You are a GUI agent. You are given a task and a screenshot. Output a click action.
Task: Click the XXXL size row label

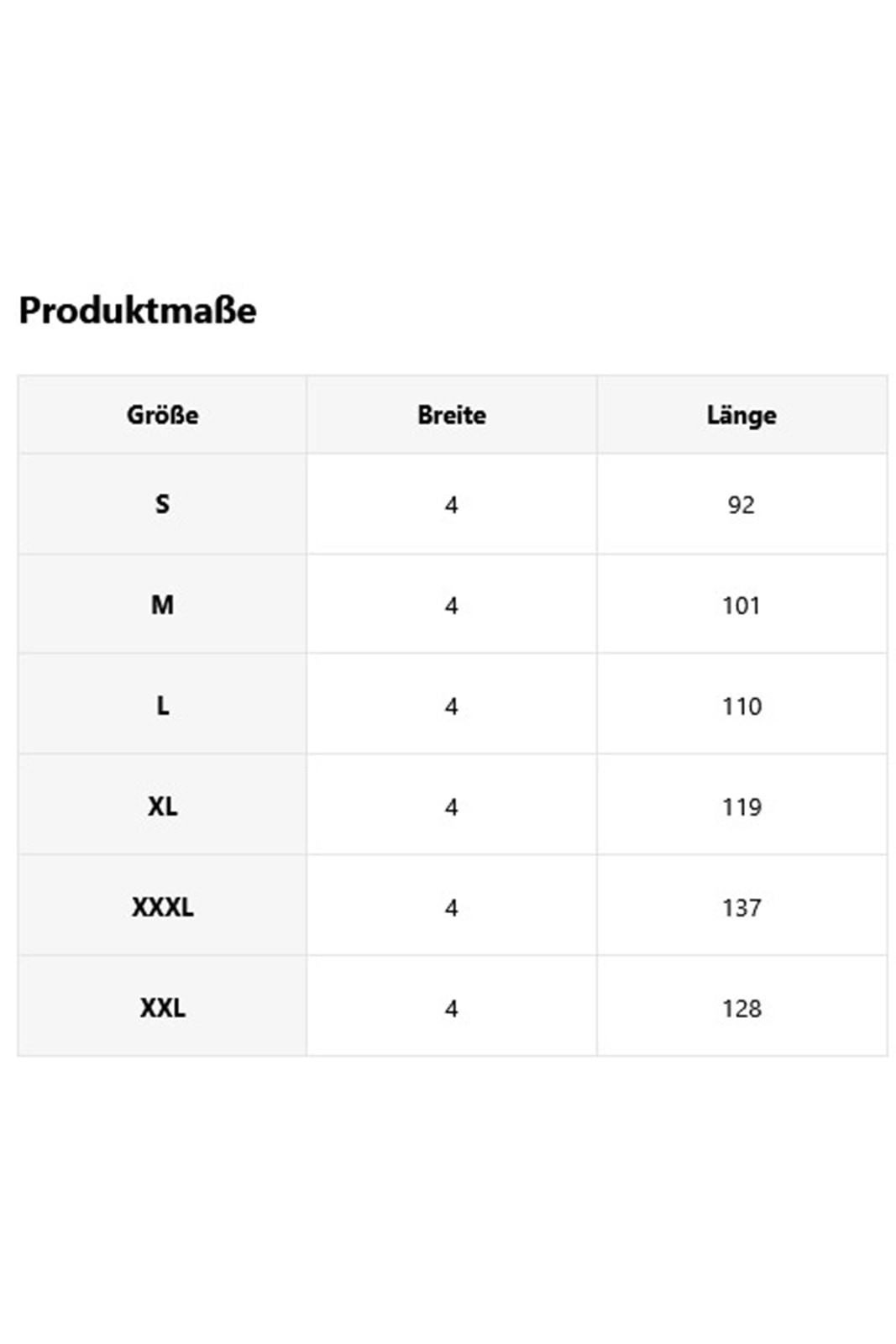162,907
